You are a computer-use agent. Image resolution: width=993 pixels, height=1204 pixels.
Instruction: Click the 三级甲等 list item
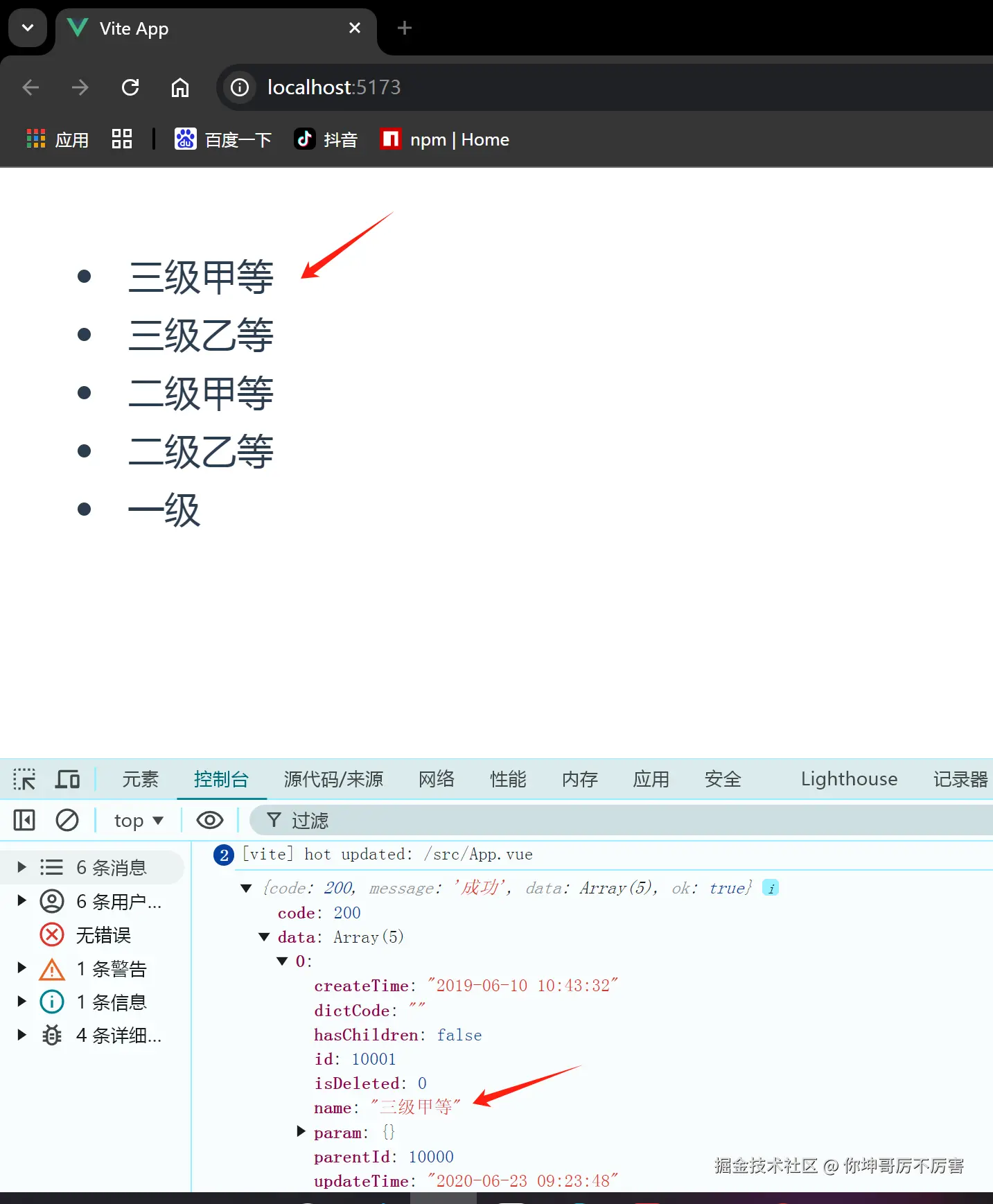point(201,277)
